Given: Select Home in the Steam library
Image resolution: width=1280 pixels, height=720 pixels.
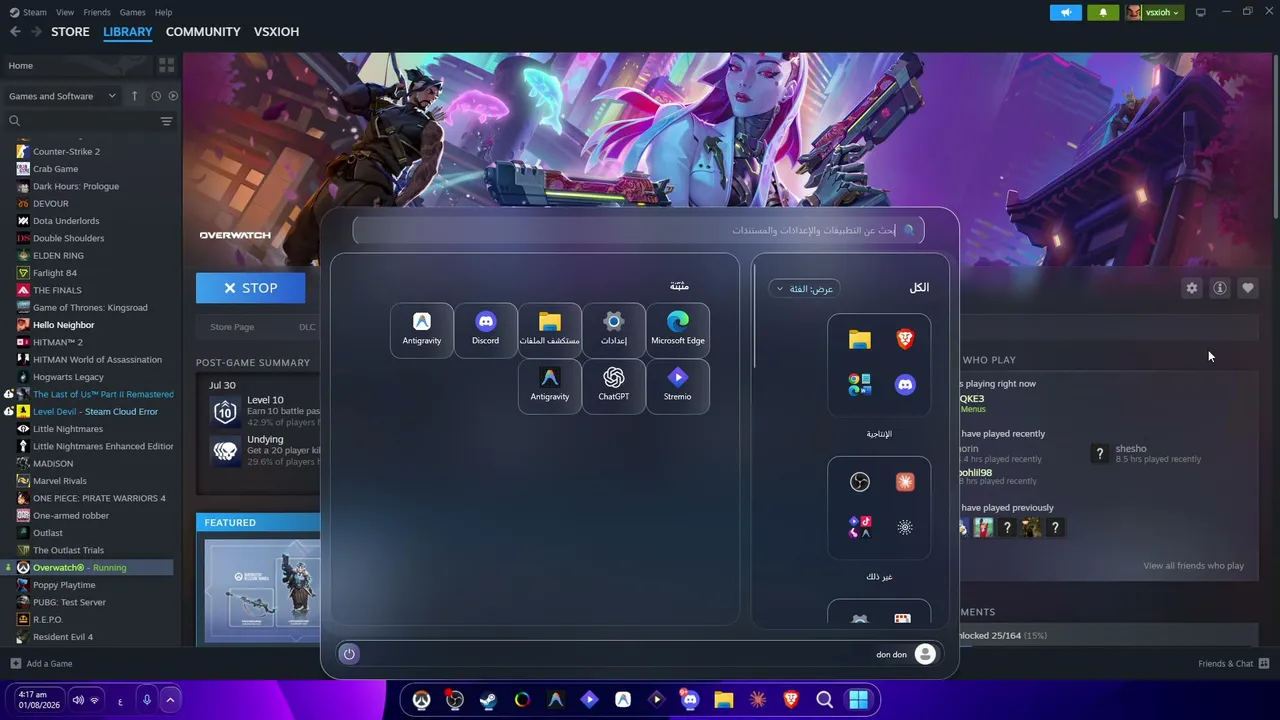Looking at the screenshot, I should pos(78,65).
